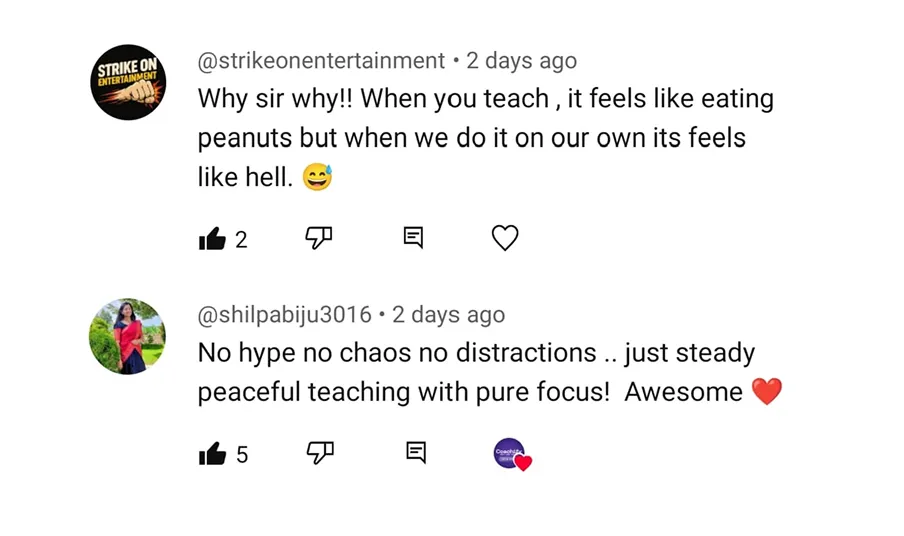Open the Strike On Entertainment profile picture

(x=128, y=83)
